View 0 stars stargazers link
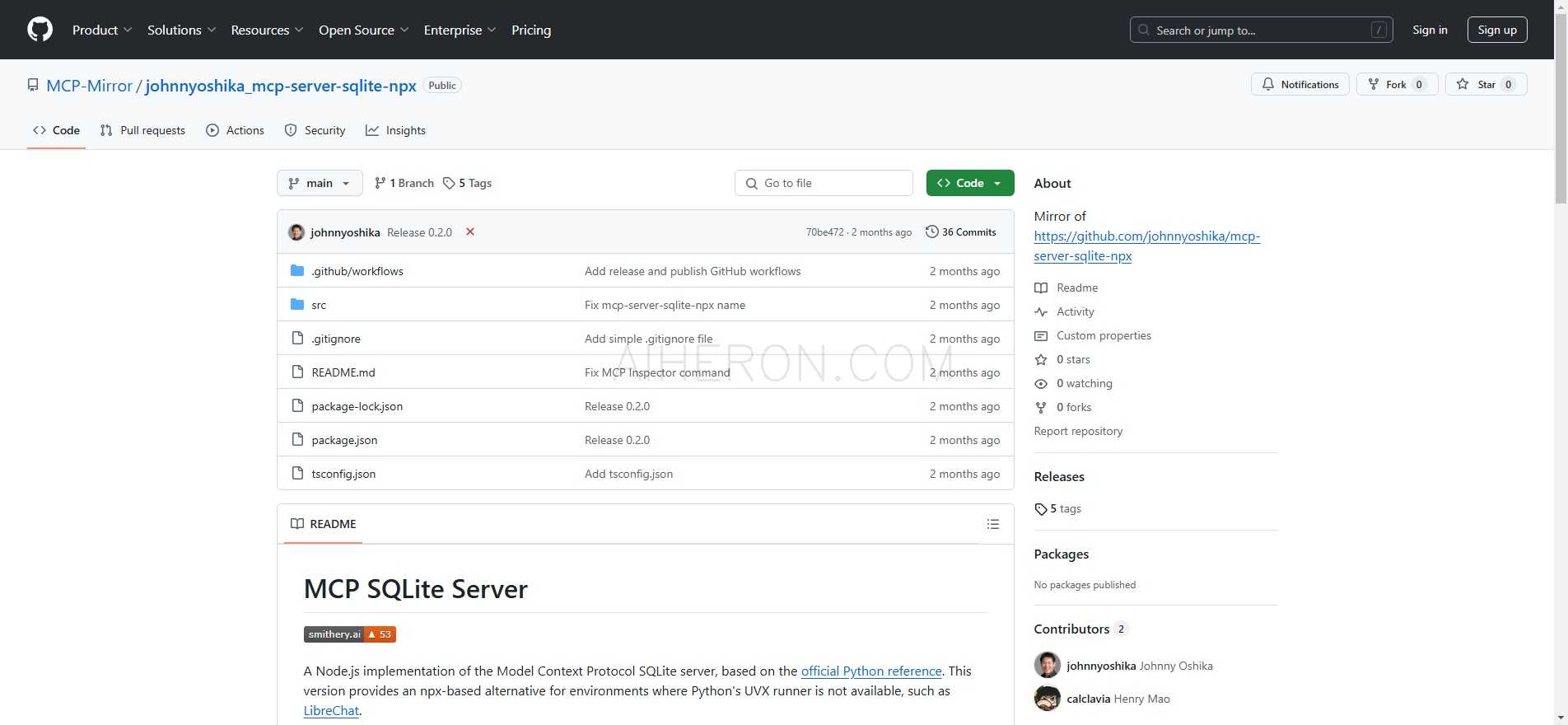The width and height of the screenshot is (1568, 725). pyautogui.click(x=1062, y=359)
